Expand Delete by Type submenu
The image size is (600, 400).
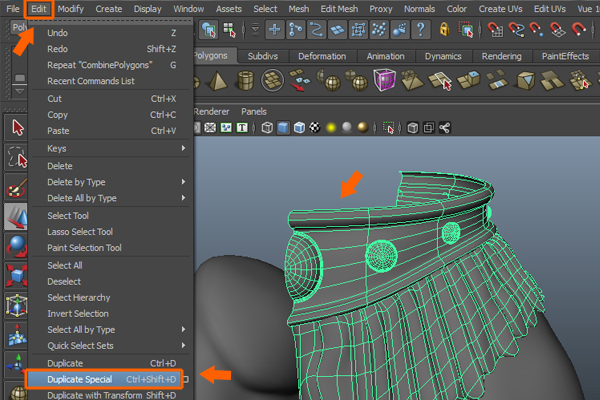(x=110, y=182)
